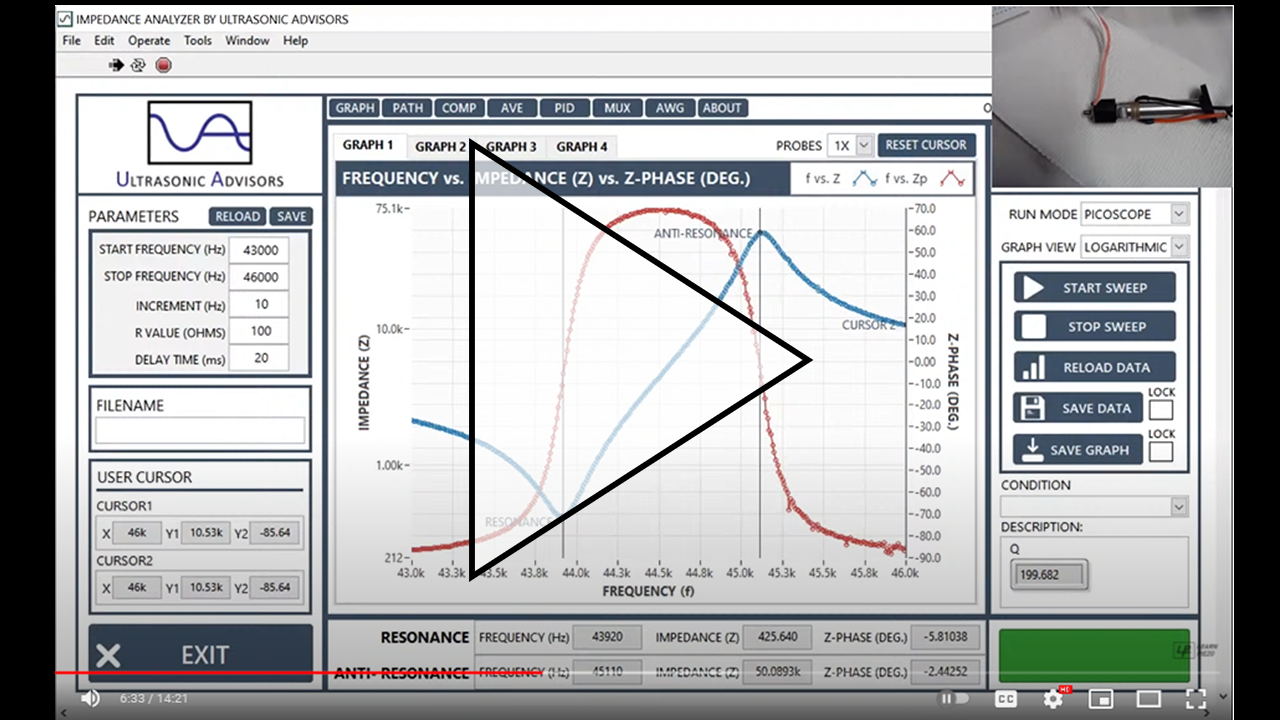Screen dimensions: 1280x720
Task: Switch to the PID tab
Action: pyautogui.click(x=564, y=108)
